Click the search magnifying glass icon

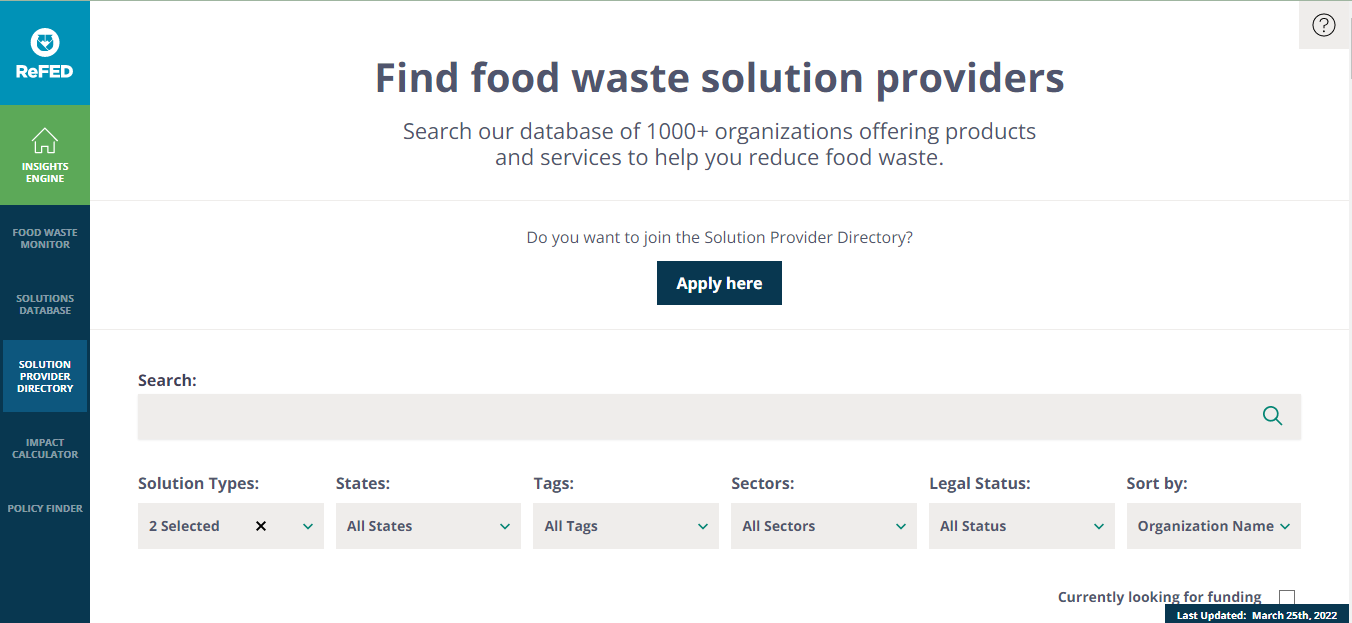[1272, 416]
